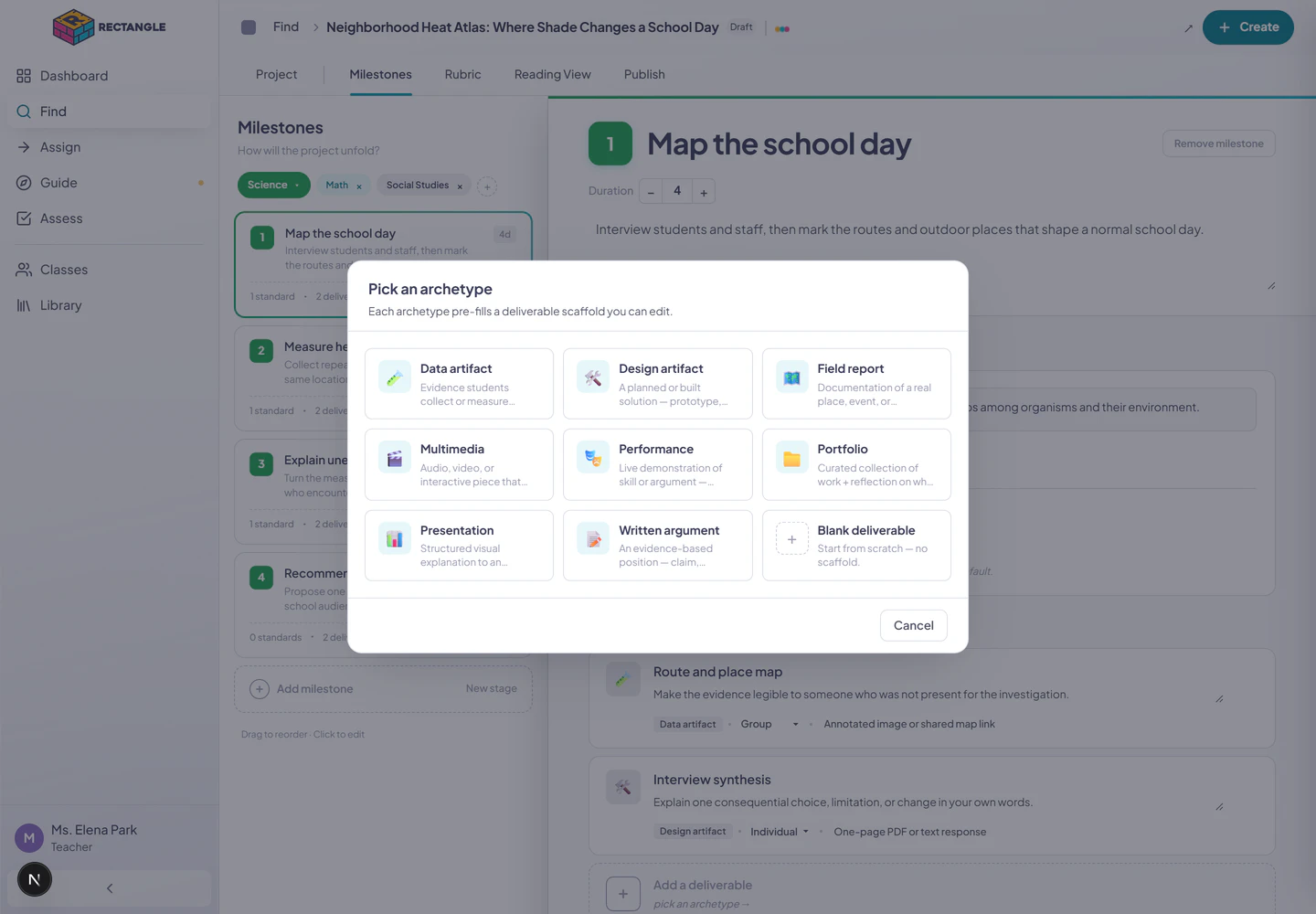Image resolution: width=1316 pixels, height=914 pixels.
Task: Pick the Performance masks icon
Action: click(x=593, y=458)
